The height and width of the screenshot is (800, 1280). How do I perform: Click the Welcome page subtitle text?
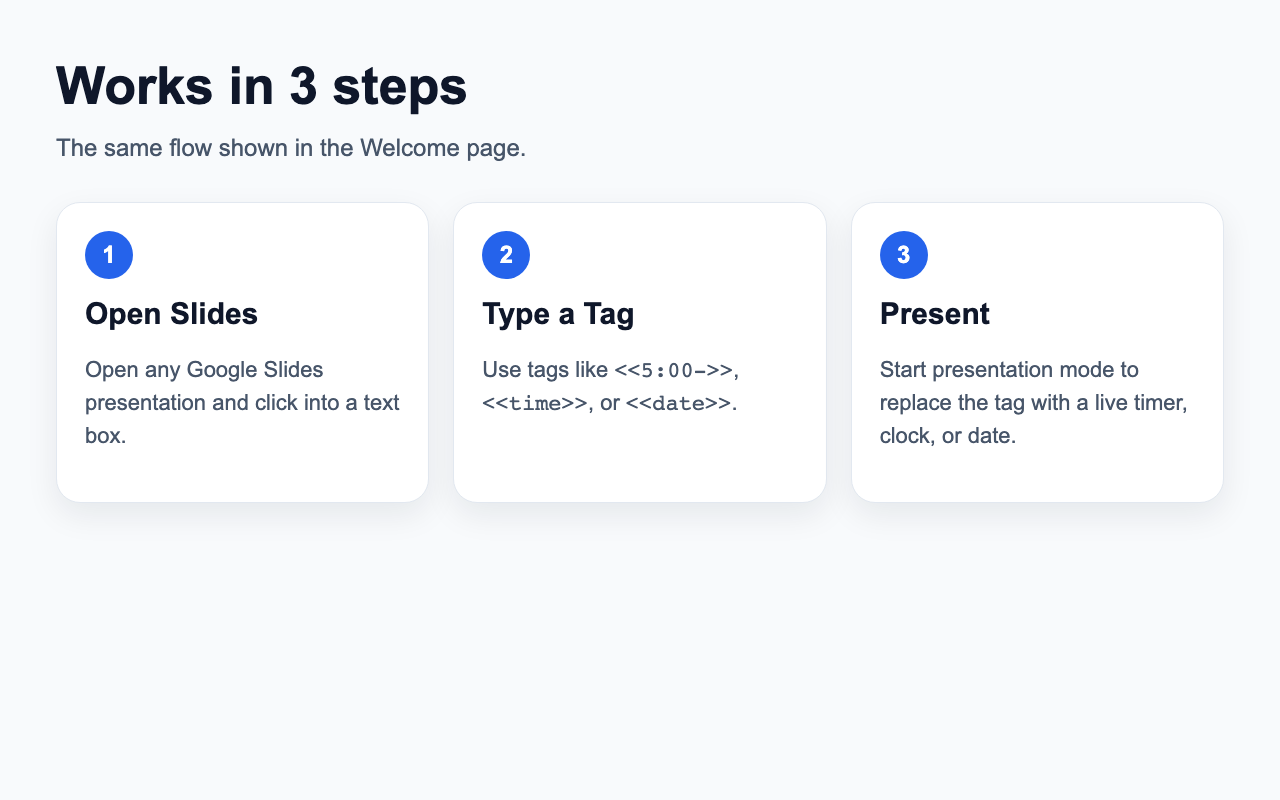pos(291,148)
